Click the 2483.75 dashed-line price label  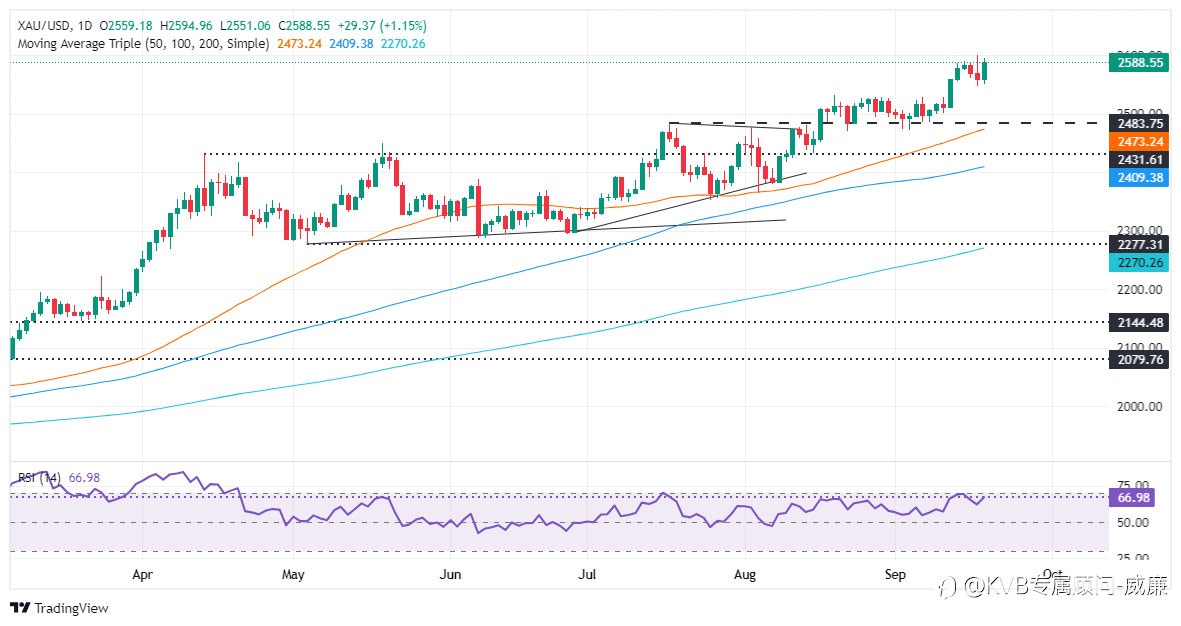pyautogui.click(x=1139, y=124)
